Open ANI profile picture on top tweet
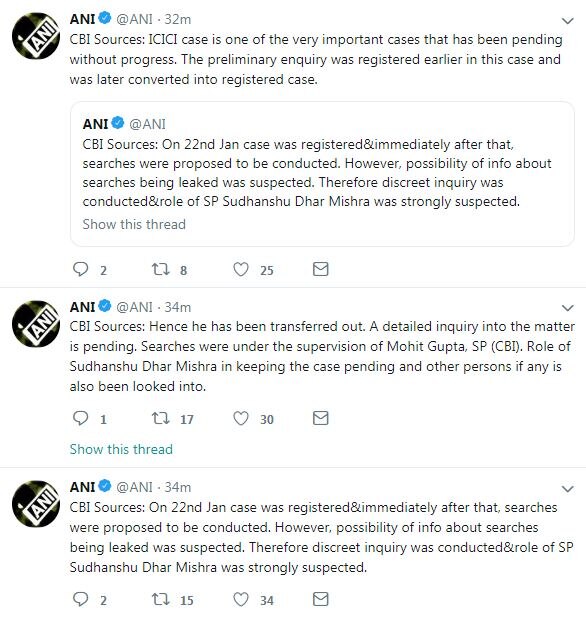 (x=36, y=36)
